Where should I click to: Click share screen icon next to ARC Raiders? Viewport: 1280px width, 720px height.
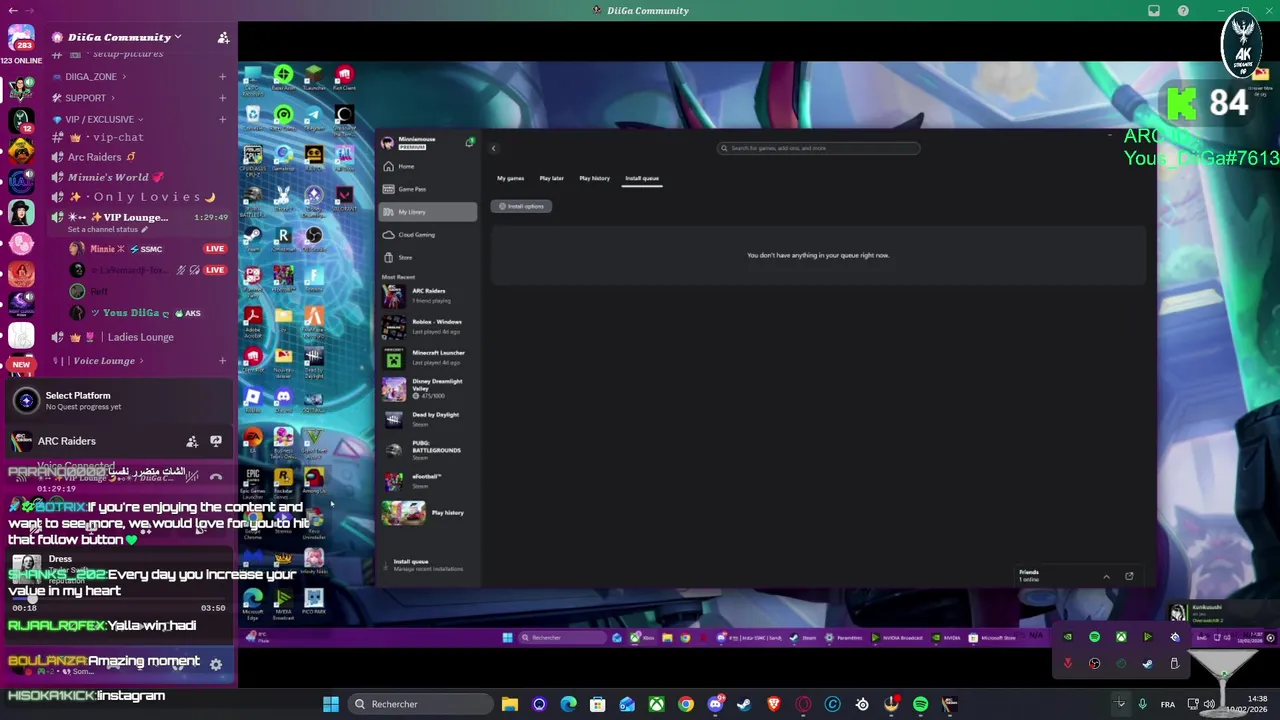coord(216,441)
